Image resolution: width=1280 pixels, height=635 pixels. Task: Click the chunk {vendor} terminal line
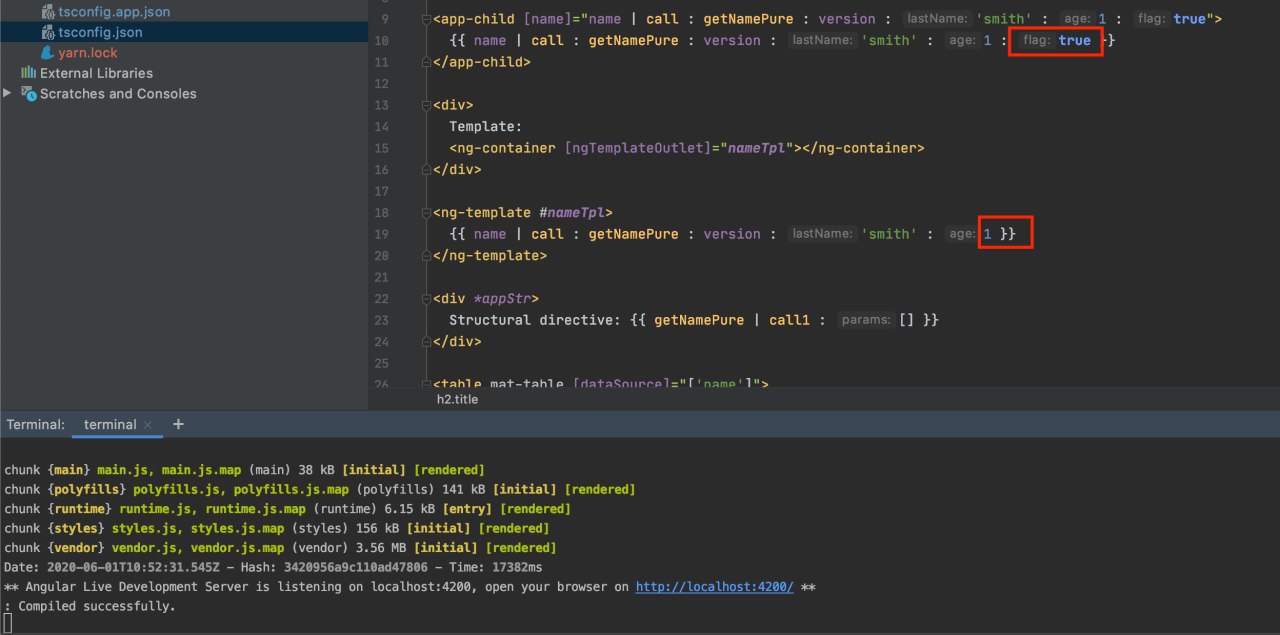[x=280, y=548]
